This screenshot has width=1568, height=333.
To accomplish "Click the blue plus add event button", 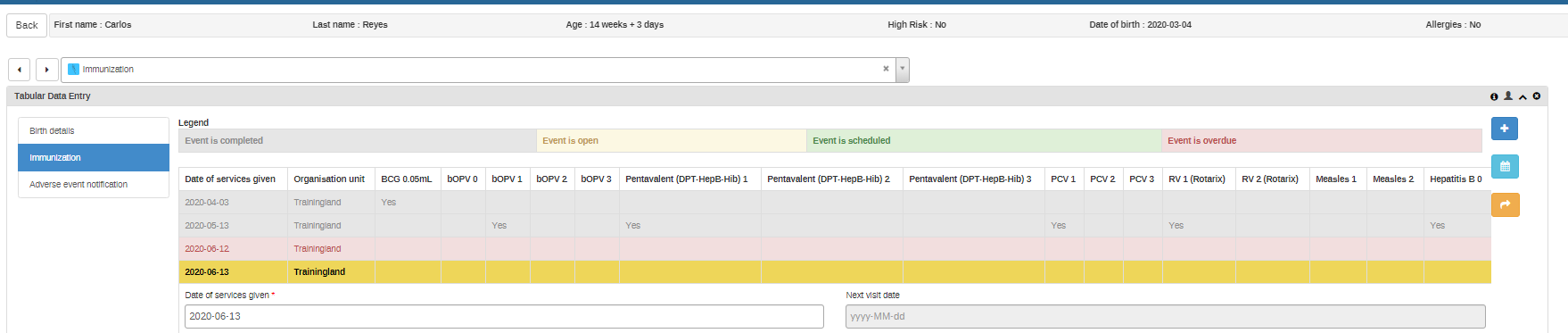I will coord(1505,129).
